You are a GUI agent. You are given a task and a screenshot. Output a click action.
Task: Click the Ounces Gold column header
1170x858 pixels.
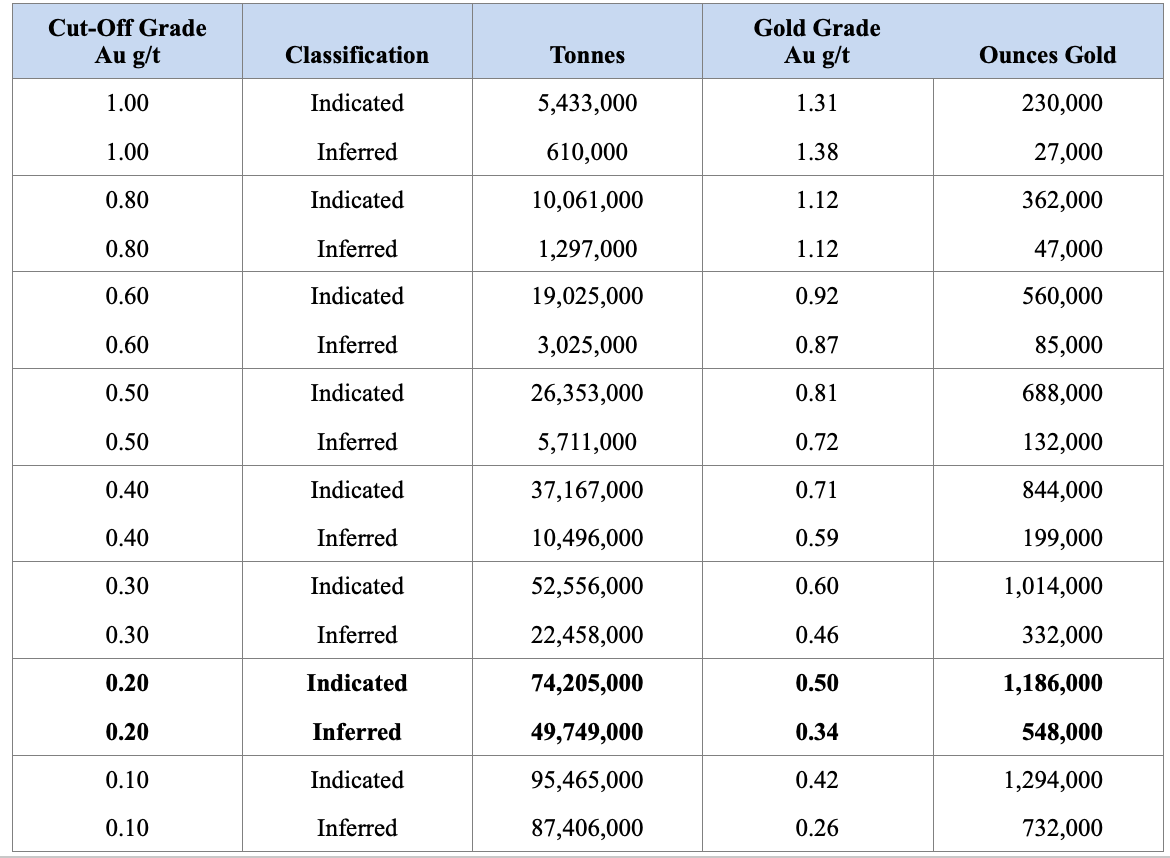click(1047, 55)
